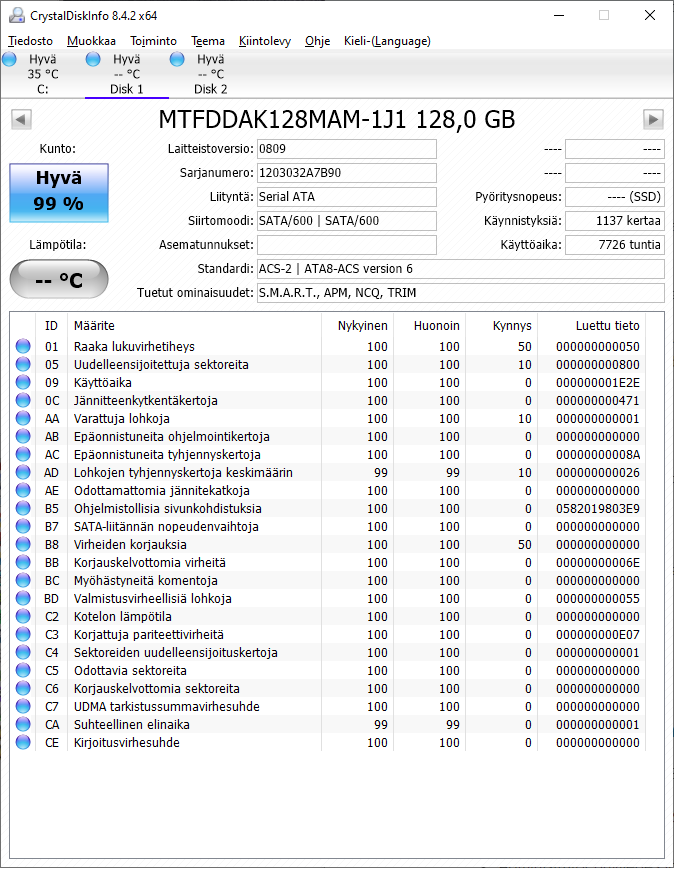The width and height of the screenshot is (675, 871).
Task: Select the Sektoreiden uudelleensijoituskertoja row
Action: pyautogui.click(x=328, y=653)
